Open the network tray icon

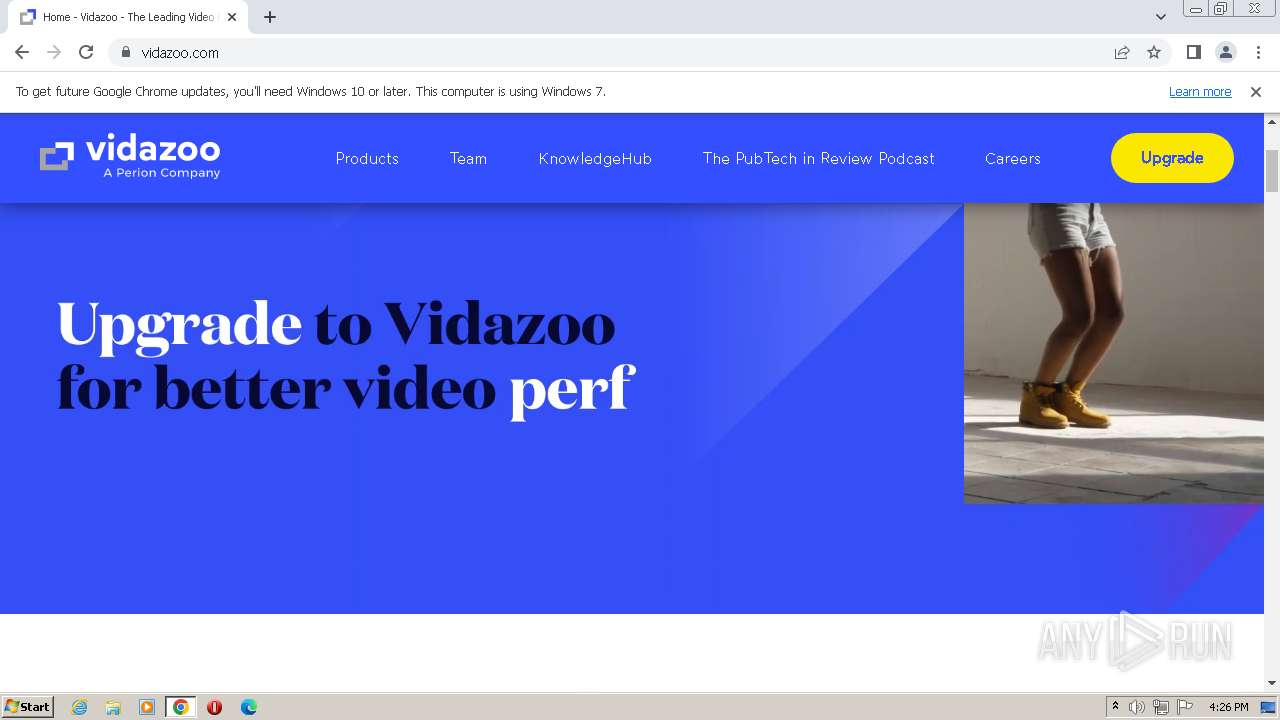(1161, 707)
